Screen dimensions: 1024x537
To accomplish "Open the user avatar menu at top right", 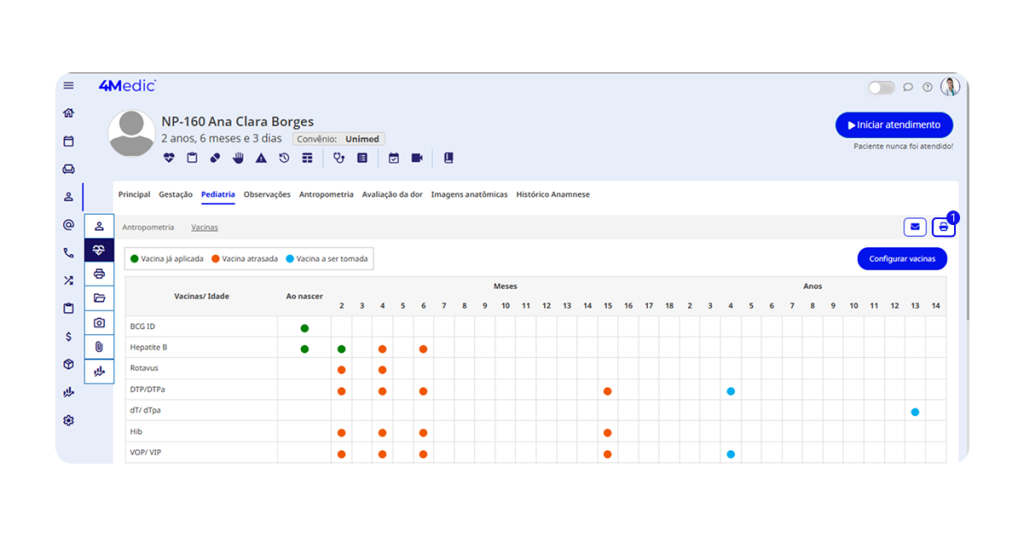I will pos(950,87).
